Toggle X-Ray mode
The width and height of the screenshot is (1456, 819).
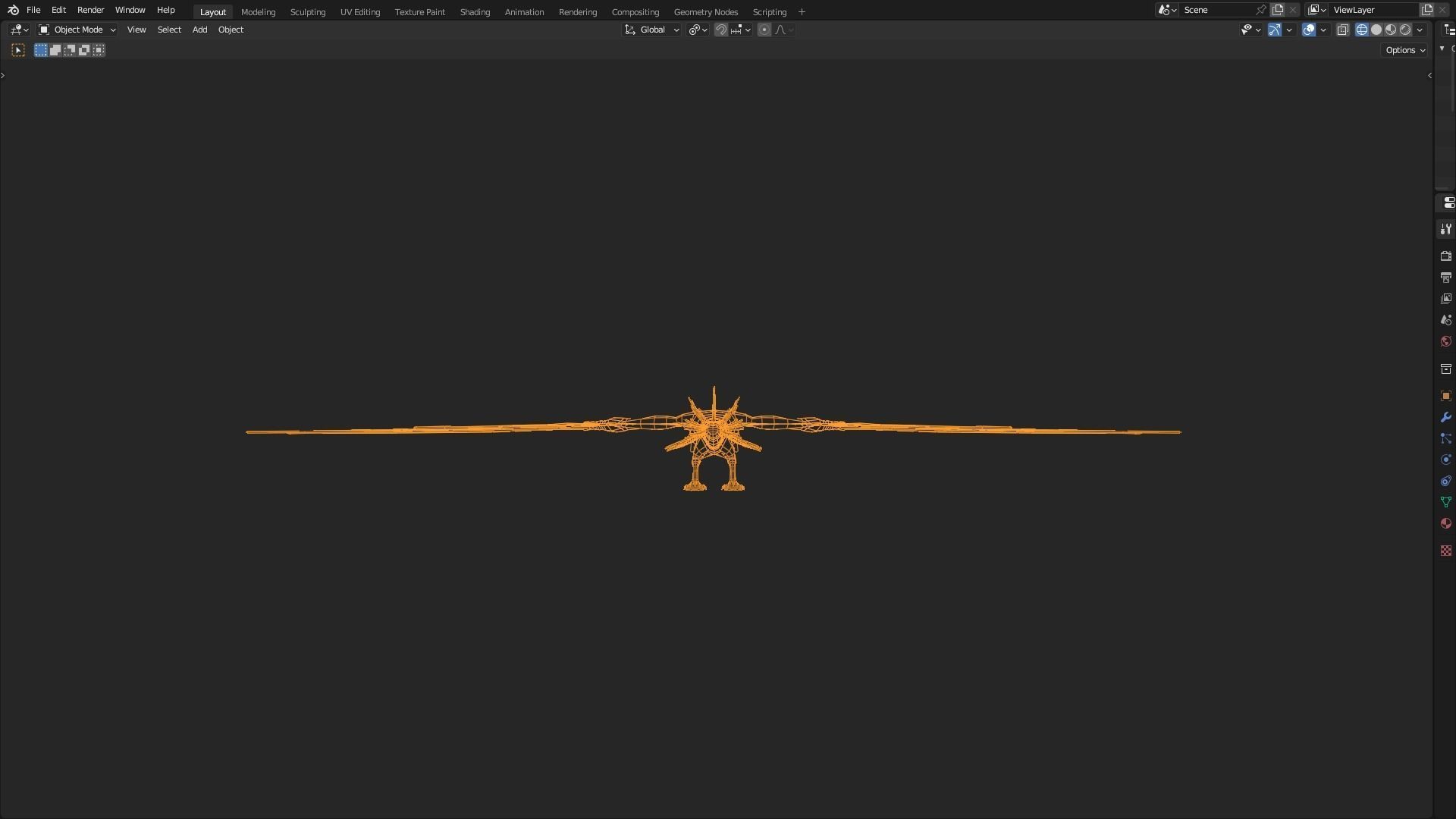click(1342, 30)
